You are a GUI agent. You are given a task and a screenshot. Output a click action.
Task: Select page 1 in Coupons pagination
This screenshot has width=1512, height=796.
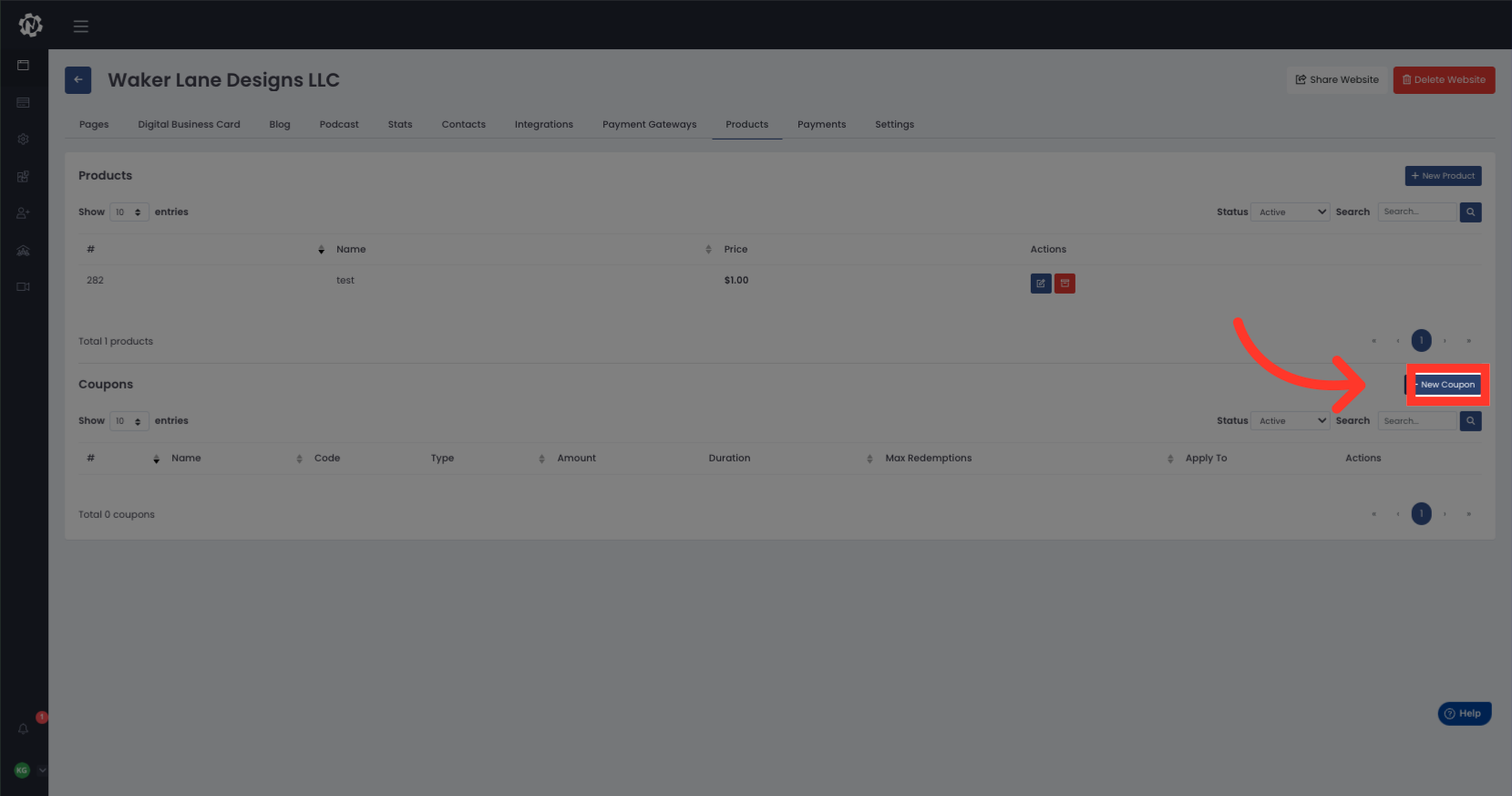(1421, 514)
